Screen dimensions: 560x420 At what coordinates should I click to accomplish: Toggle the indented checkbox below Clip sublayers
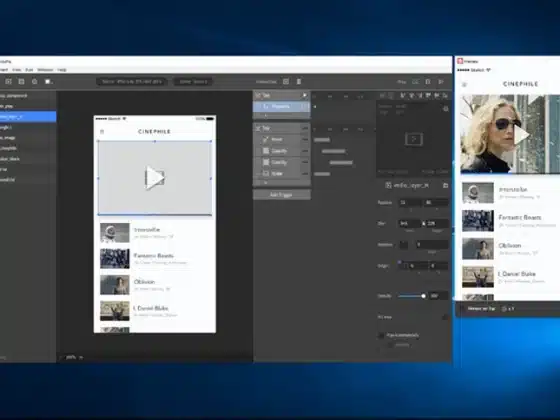[x=390, y=345]
